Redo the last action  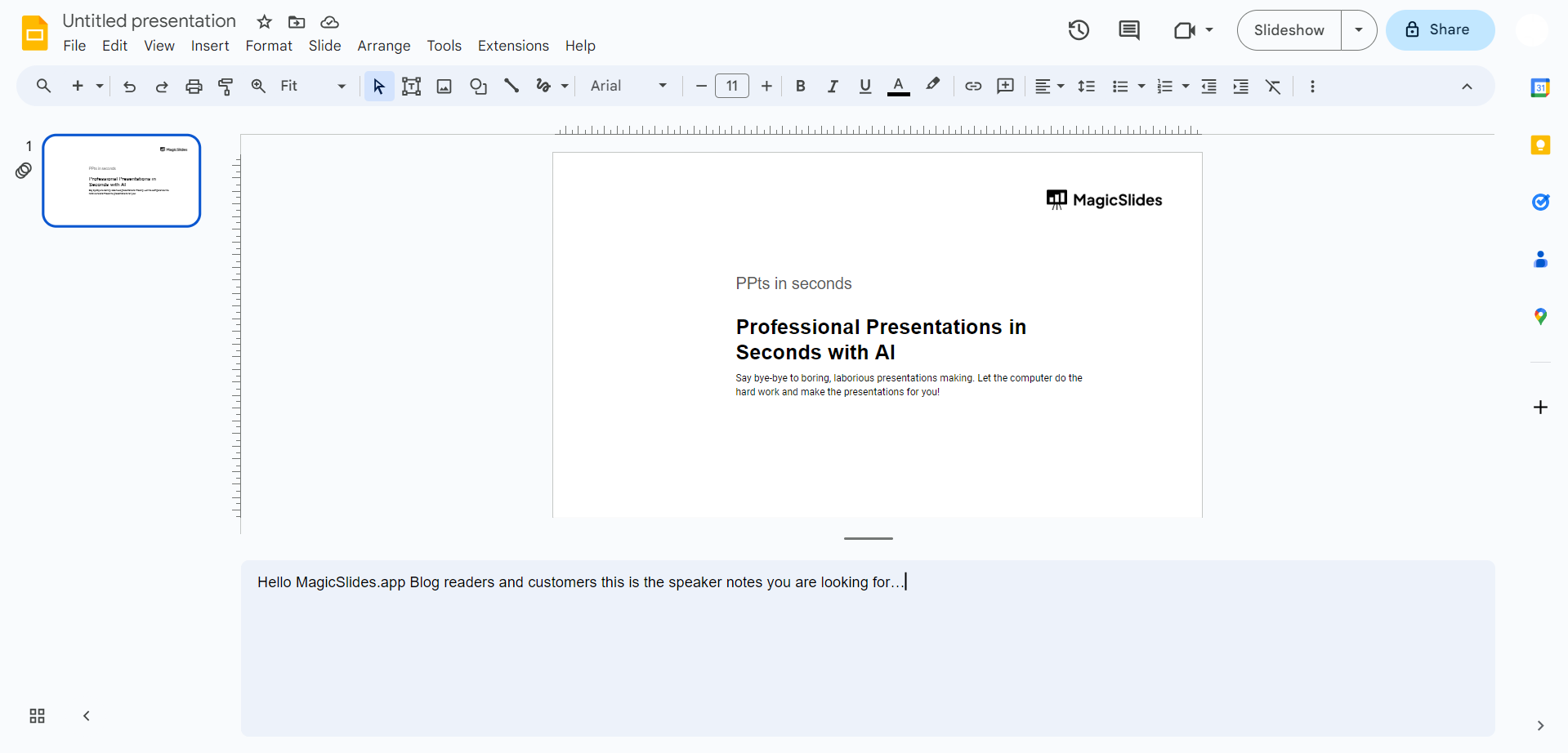click(x=162, y=86)
